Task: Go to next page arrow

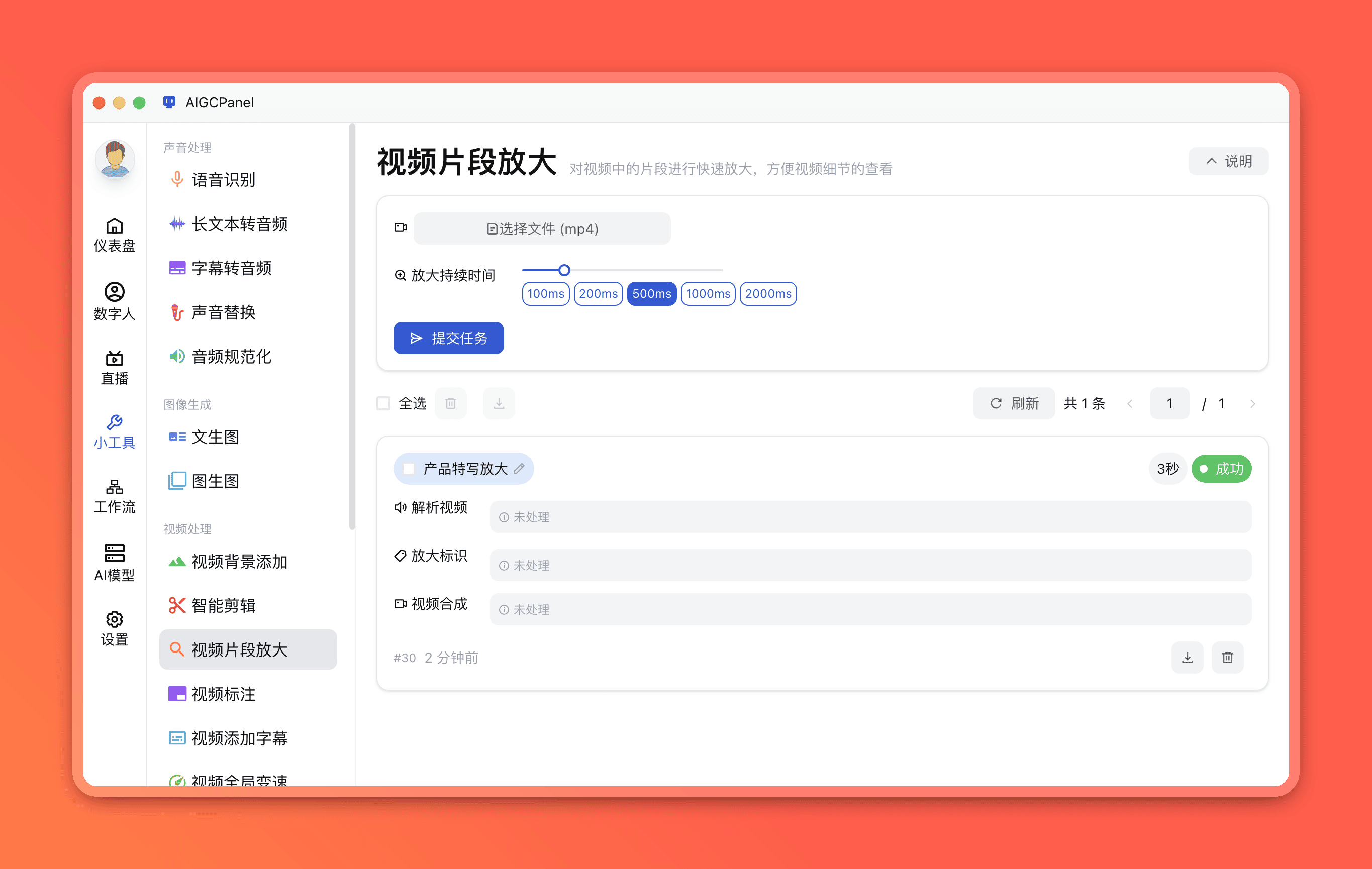Action: coord(1252,404)
